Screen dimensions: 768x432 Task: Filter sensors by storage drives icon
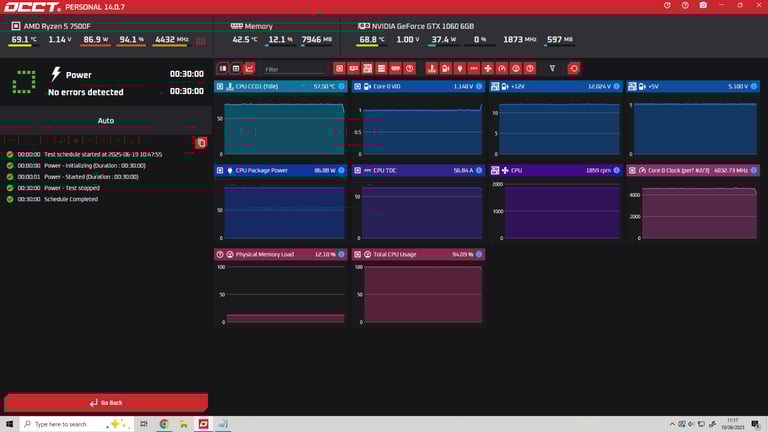(x=382, y=69)
